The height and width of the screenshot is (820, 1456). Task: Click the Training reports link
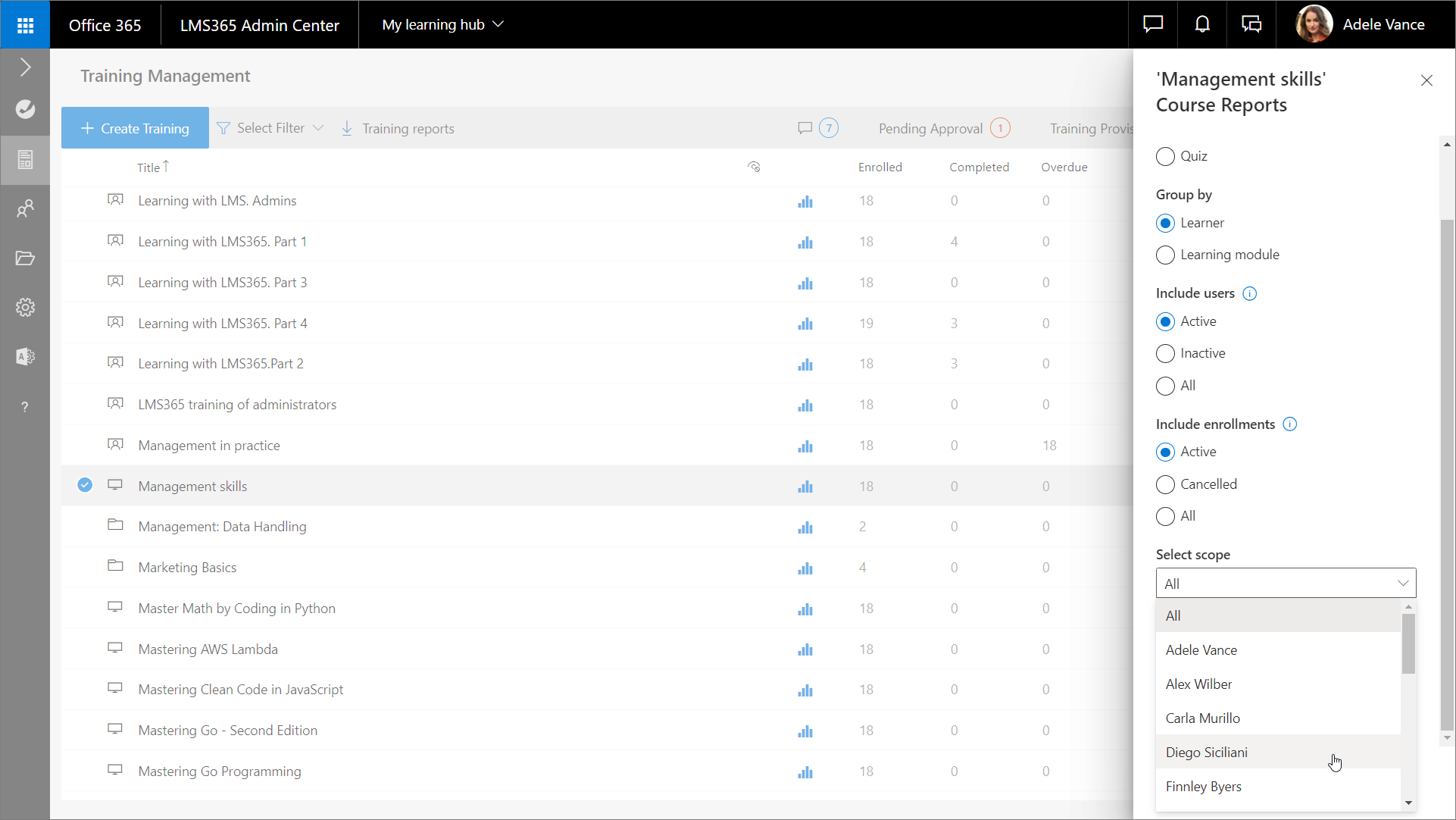pos(407,128)
